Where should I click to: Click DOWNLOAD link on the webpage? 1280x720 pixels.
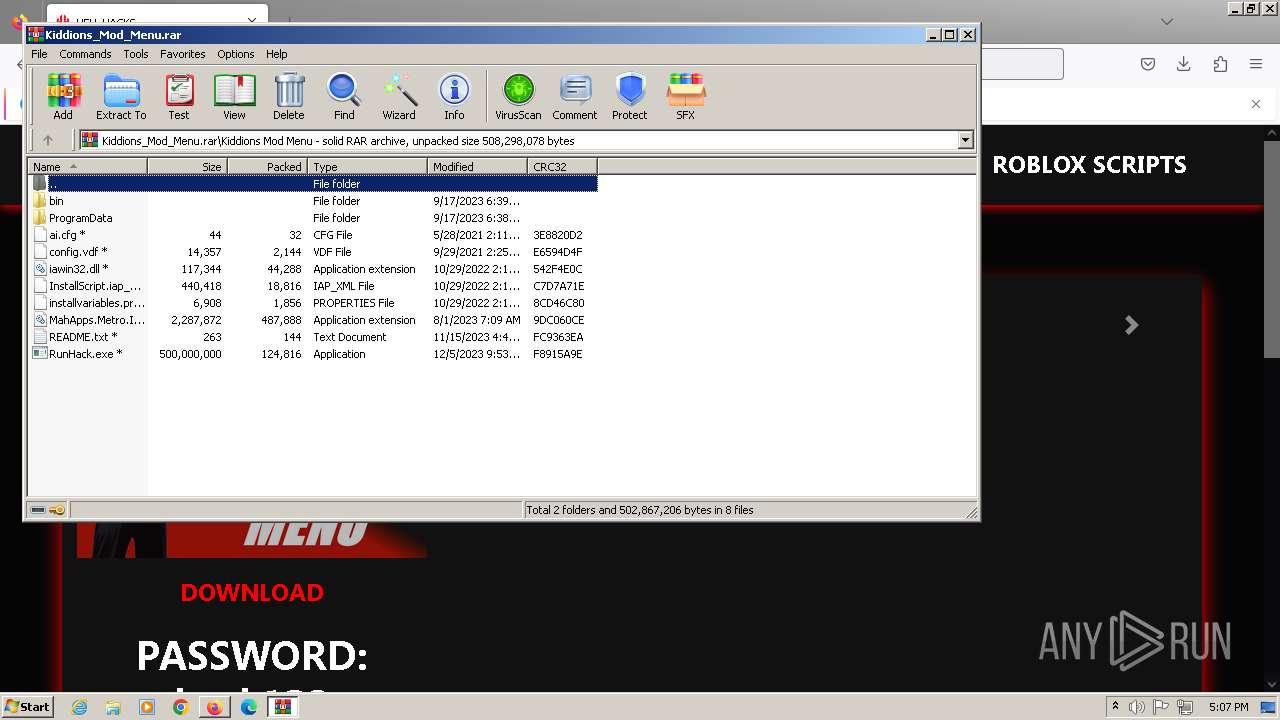[x=252, y=592]
